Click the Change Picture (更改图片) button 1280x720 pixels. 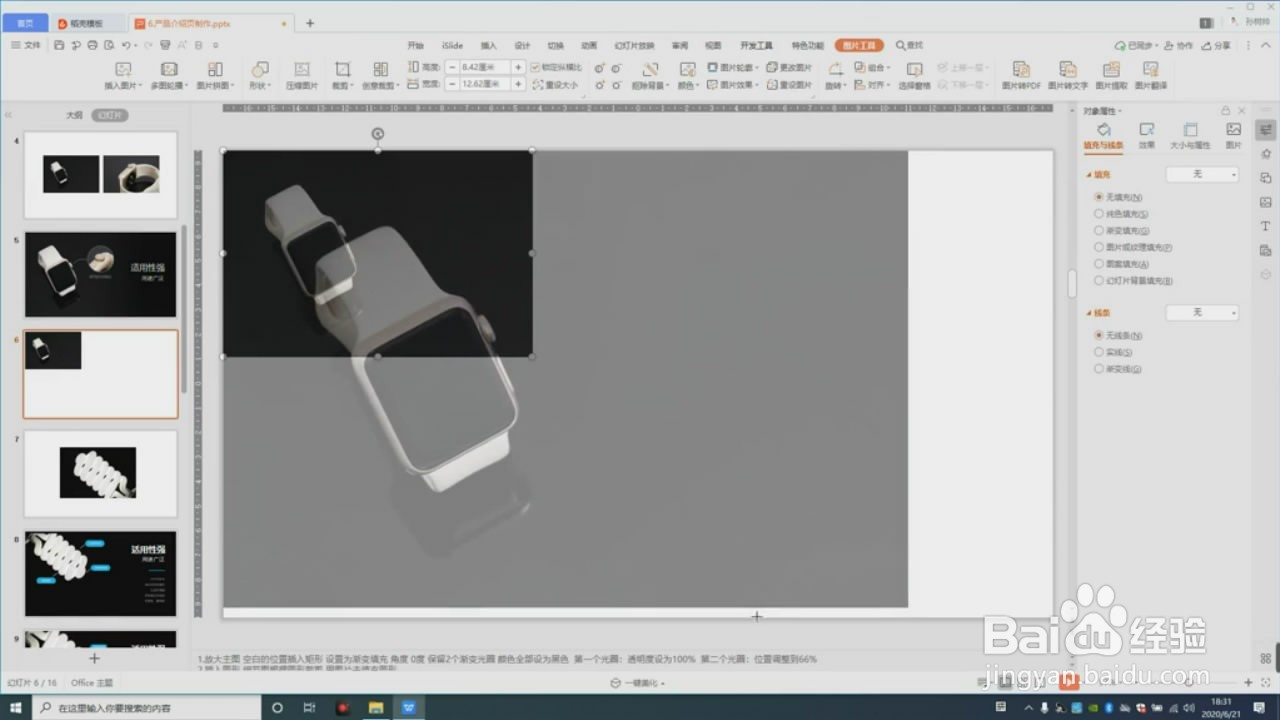[790, 68]
